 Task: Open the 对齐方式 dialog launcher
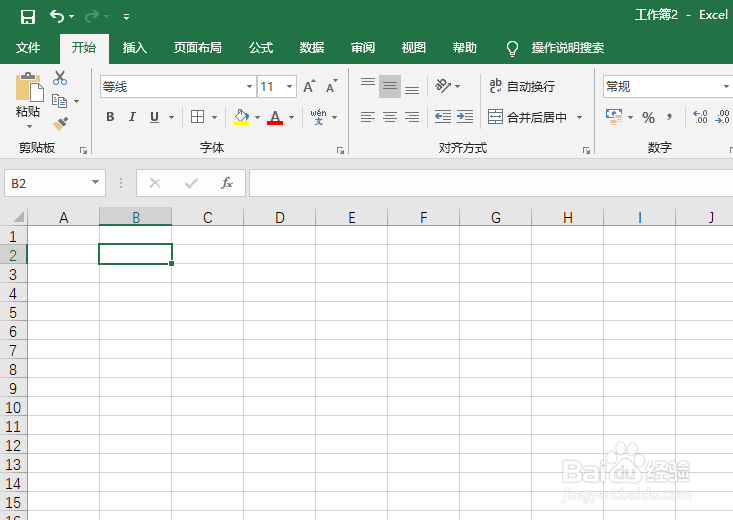click(586, 150)
